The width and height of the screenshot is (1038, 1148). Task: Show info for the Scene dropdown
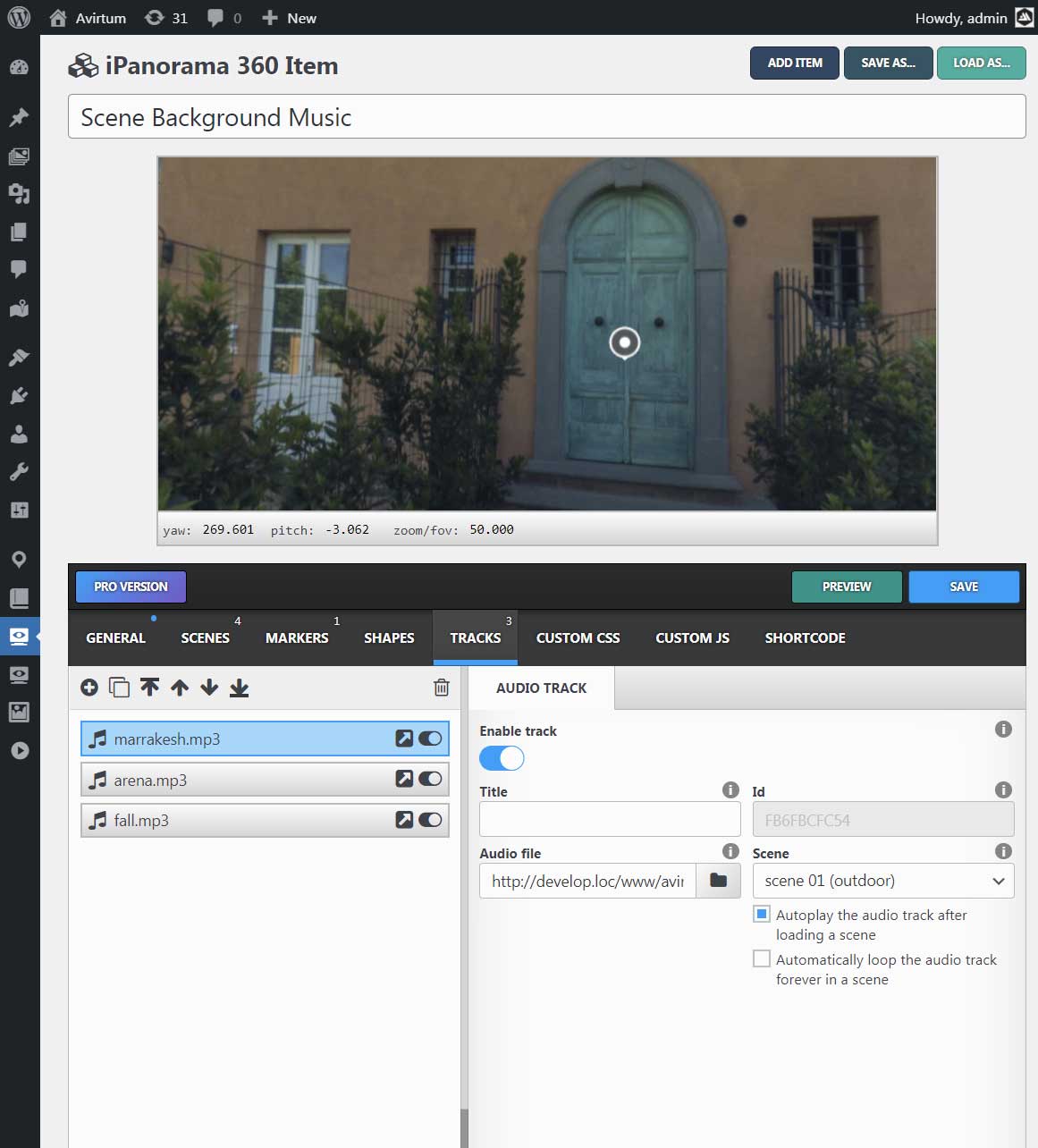[1003, 851]
